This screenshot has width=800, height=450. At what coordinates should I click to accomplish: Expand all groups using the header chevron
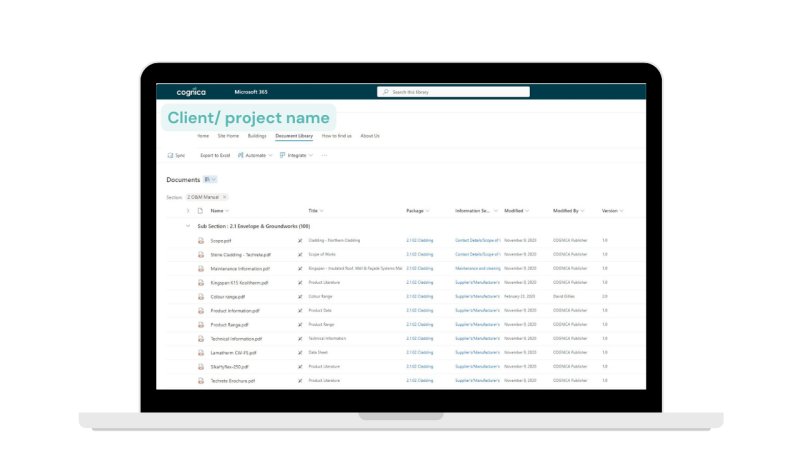188,211
